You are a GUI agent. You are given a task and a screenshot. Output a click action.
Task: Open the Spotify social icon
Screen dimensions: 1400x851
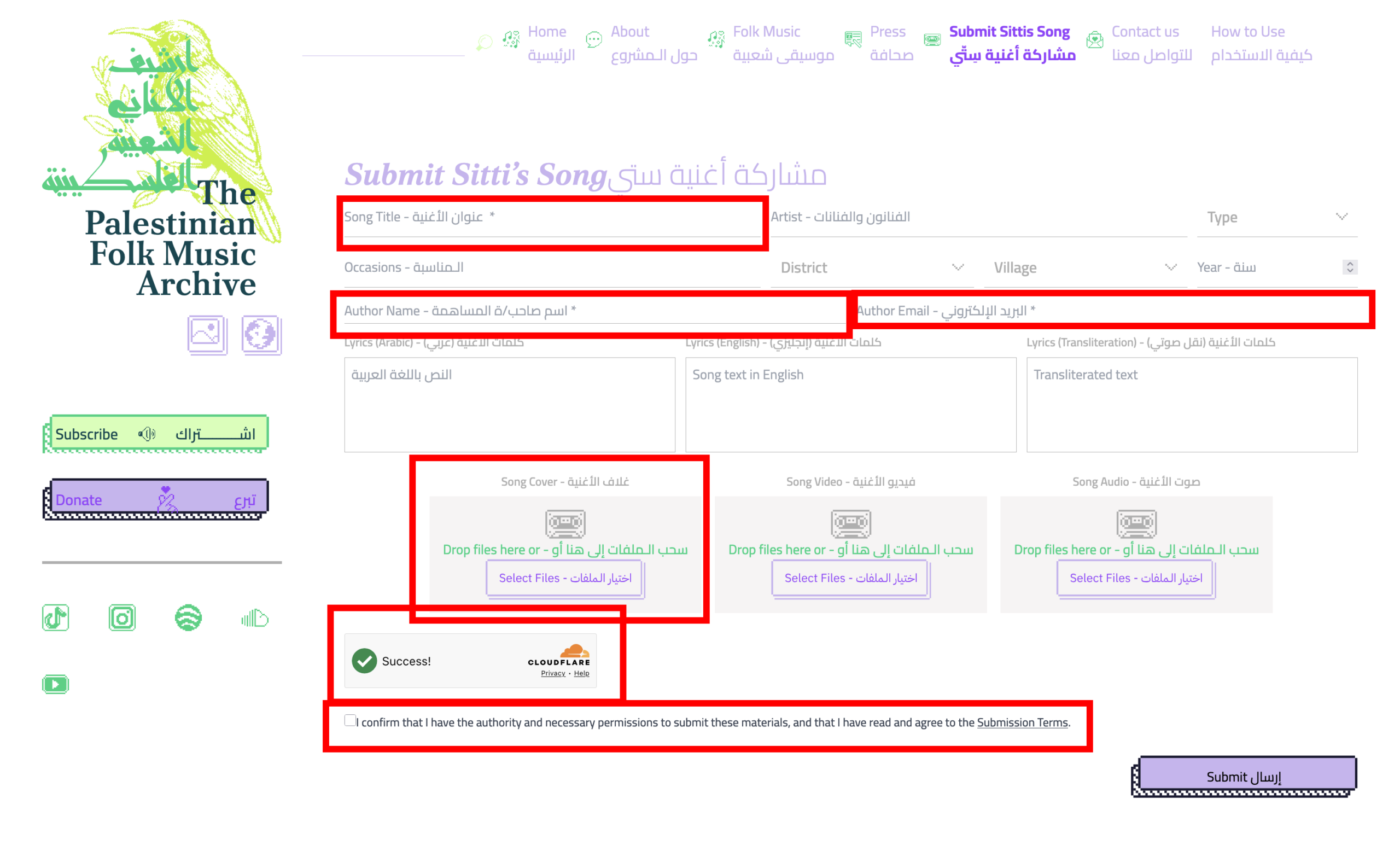[188, 617]
